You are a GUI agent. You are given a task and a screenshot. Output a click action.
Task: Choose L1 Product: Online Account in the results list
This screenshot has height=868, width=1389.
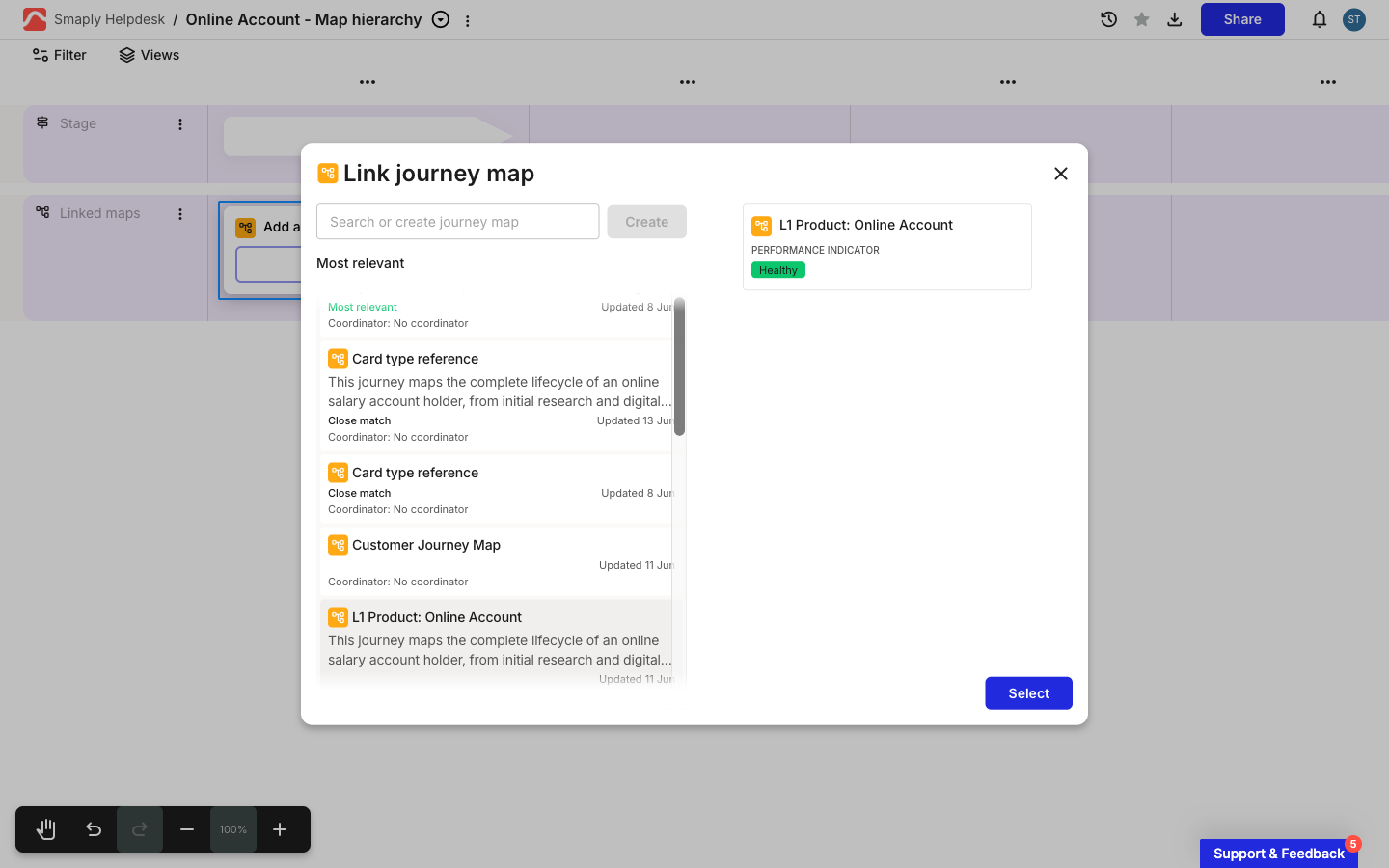[x=496, y=644]
